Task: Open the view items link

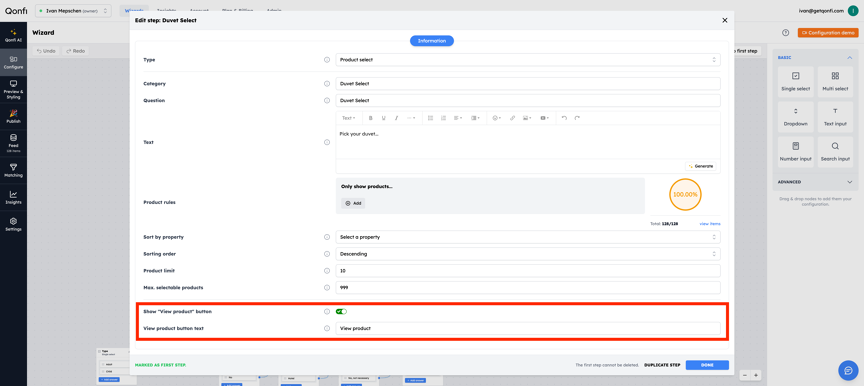Action: click(x=710, y=224)
